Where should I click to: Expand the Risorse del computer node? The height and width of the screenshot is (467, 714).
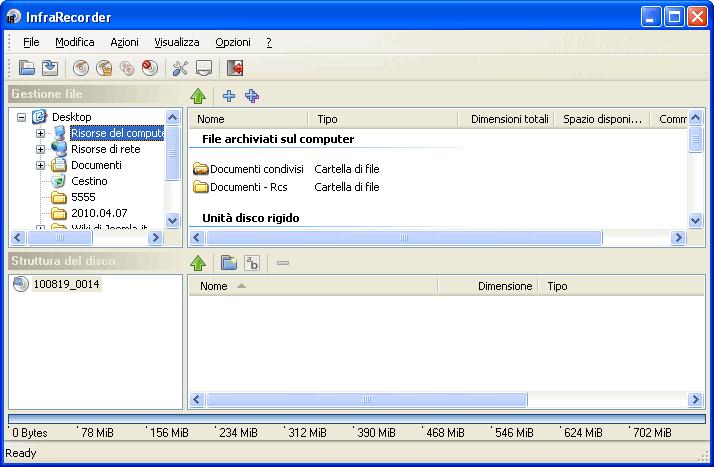[40, 133]
